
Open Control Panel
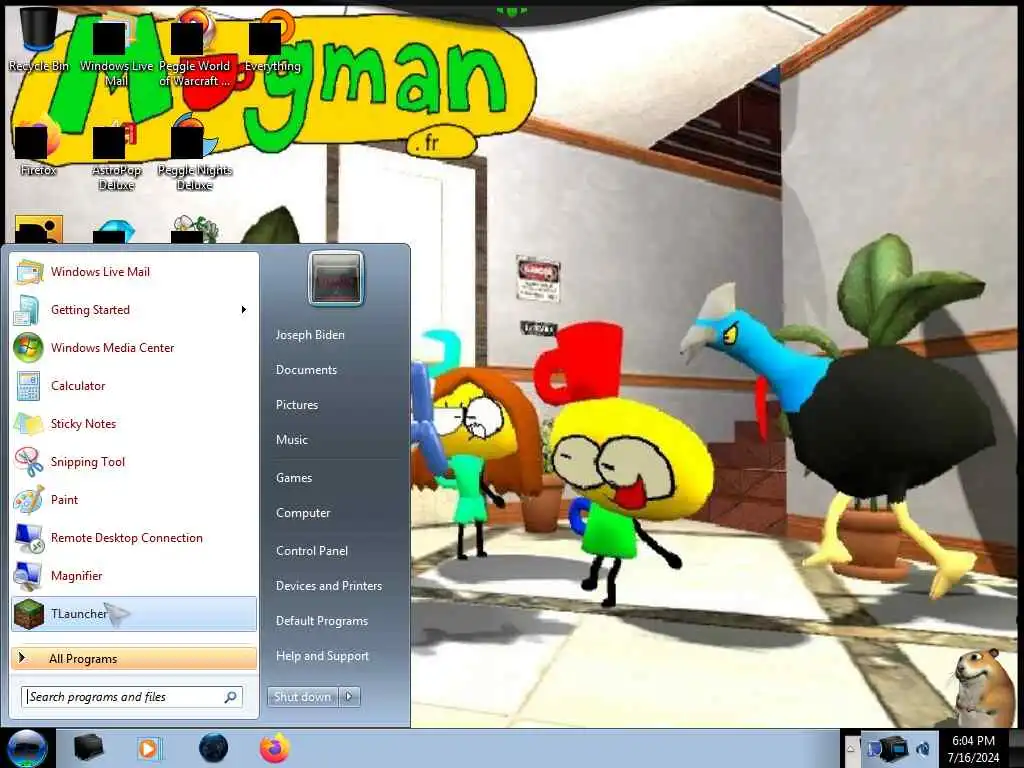tap(312, 551)
